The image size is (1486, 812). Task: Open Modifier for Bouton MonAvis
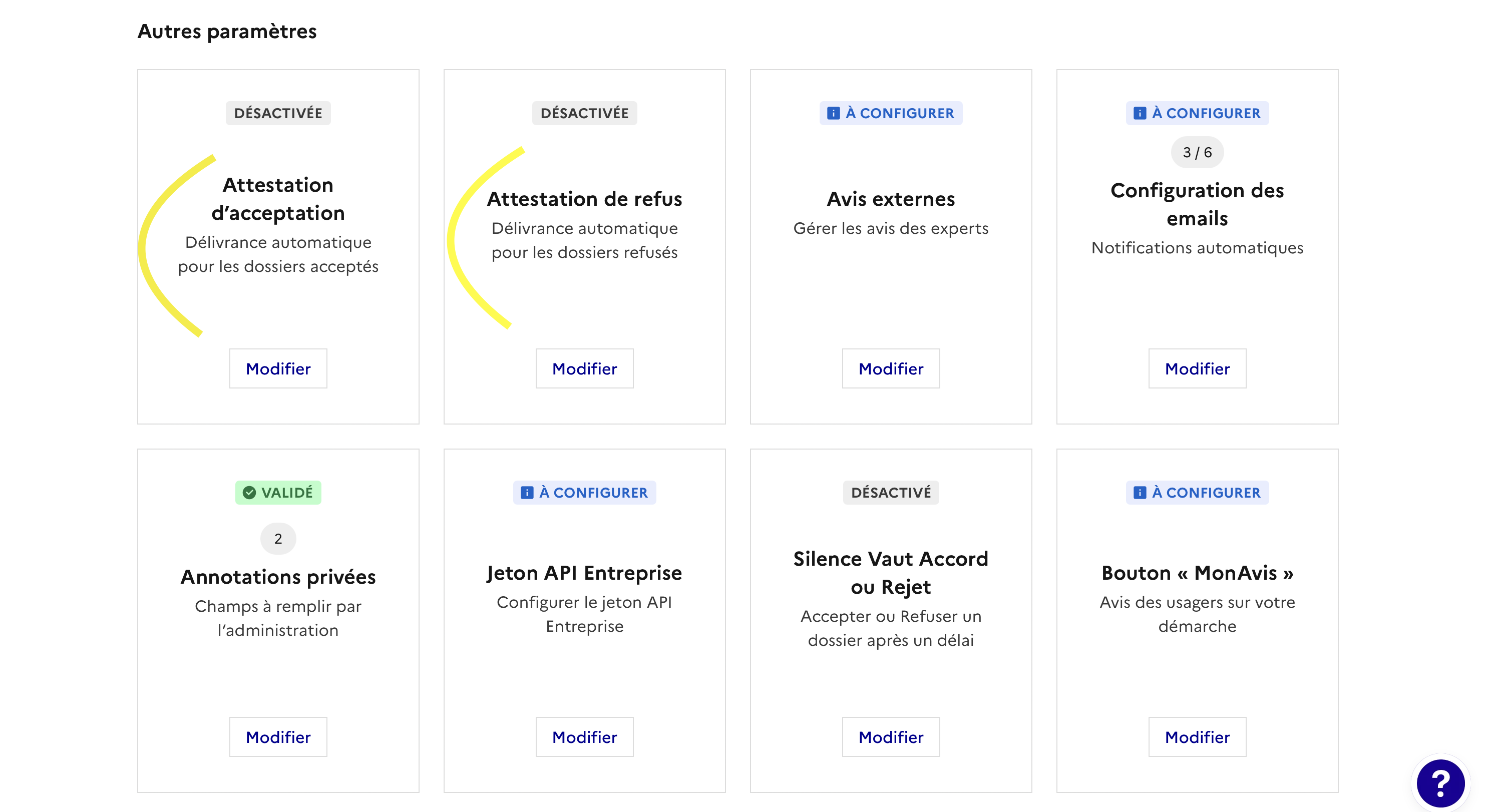tap(1197, 736)
